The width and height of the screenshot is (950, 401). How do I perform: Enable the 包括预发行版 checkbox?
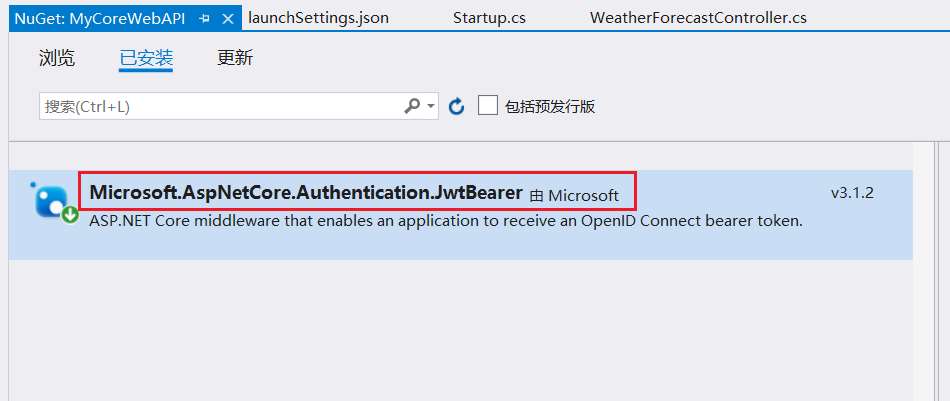(488, 106)
